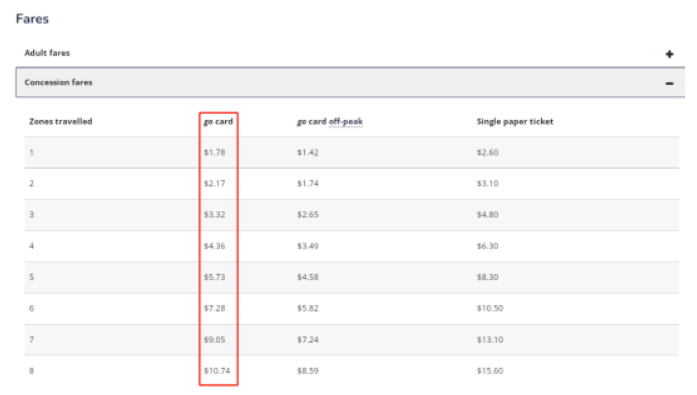
Task: Select off-peak fare $2.65
Action: pos(308,215)
